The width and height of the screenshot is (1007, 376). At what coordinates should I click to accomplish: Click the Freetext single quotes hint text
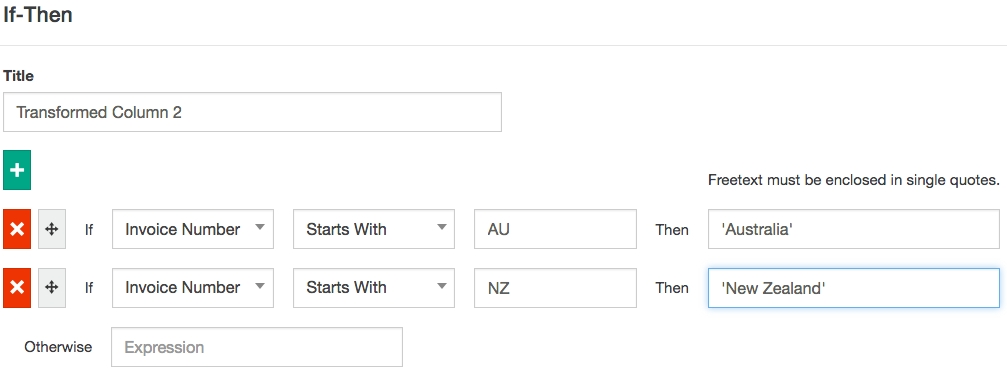pos(854,180)
